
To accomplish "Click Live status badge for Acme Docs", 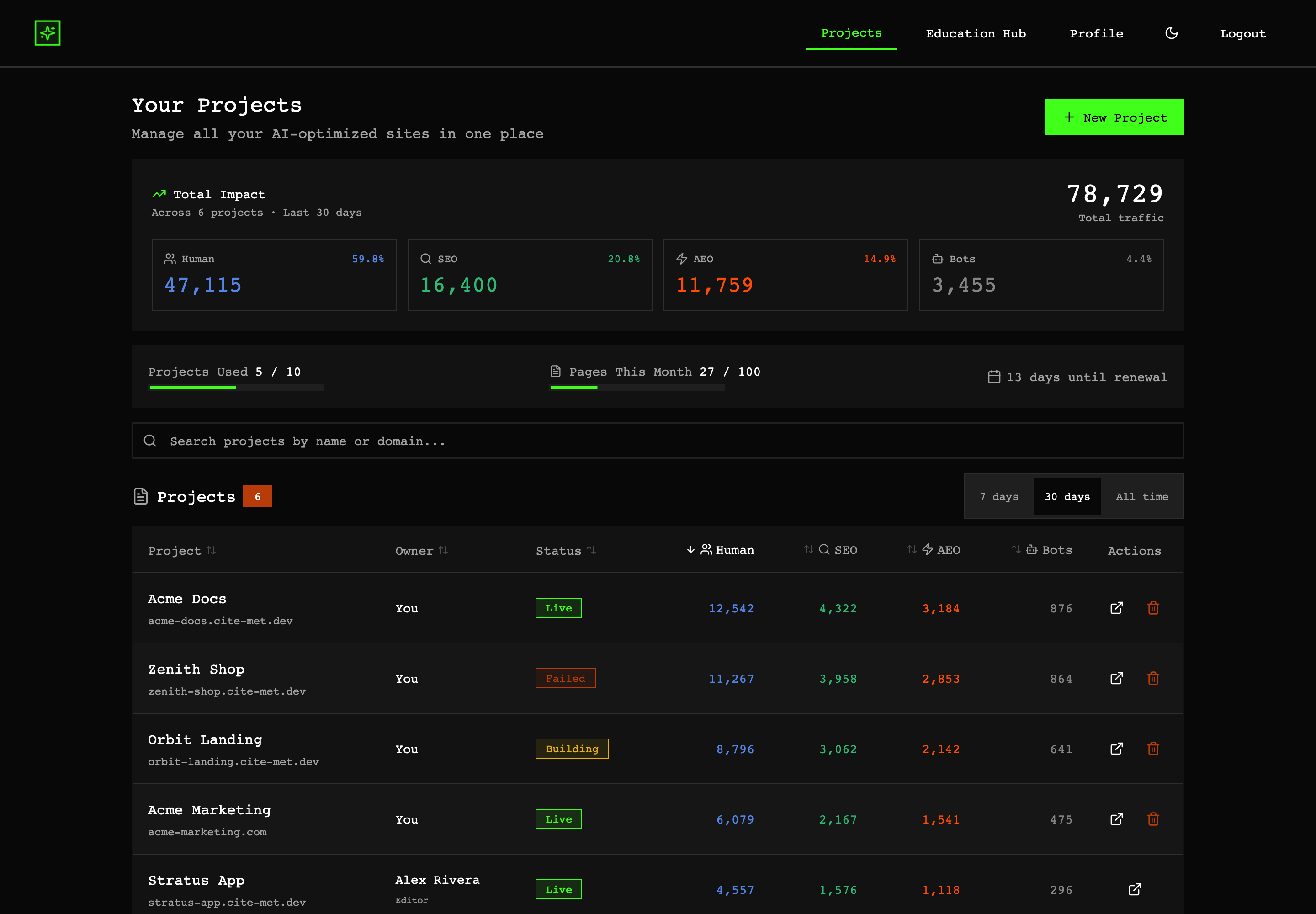I will click(x=558, y=608).
